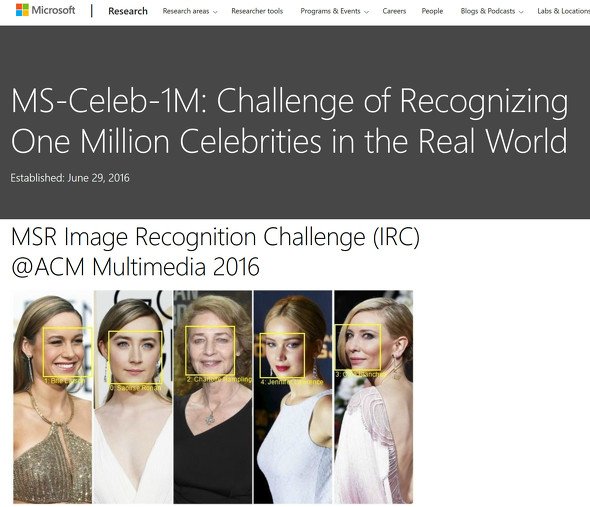Click the woman in black top photo
The width and height of the screenshot is (590, 507).
[213, 397]
